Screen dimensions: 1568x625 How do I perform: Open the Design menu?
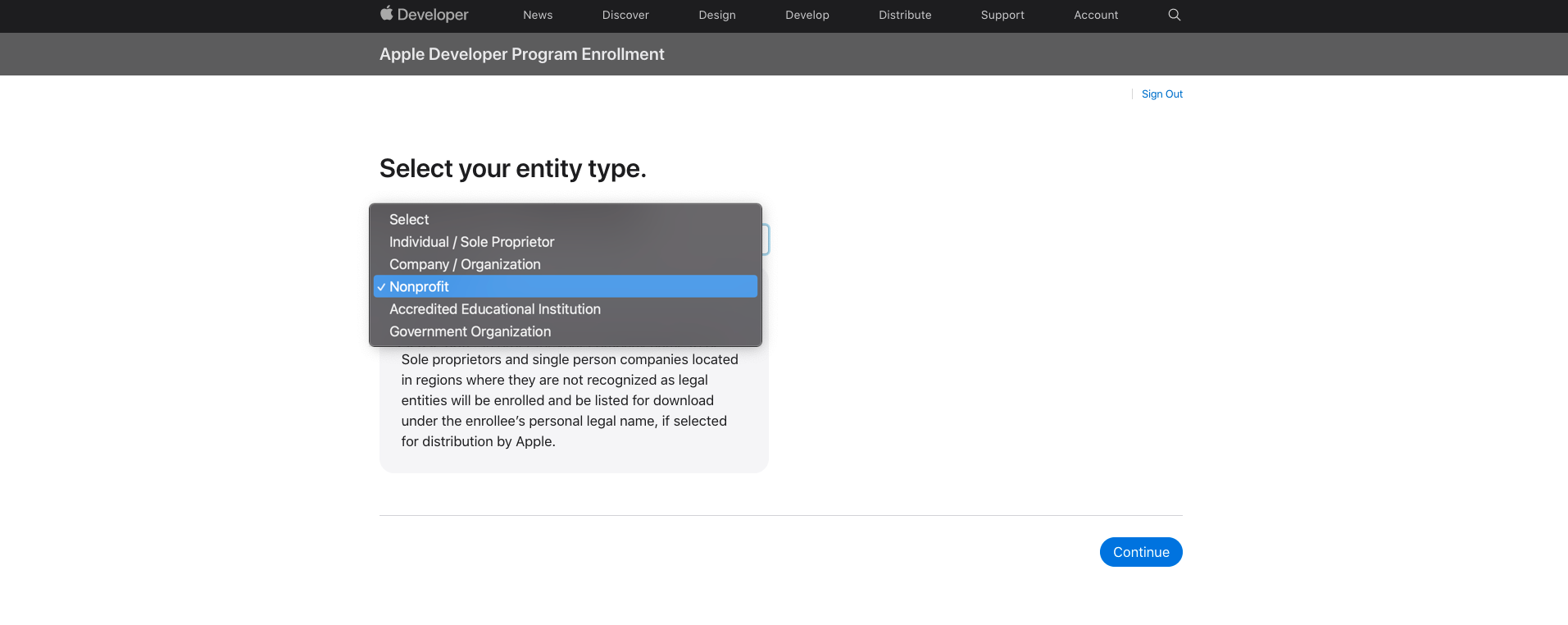coord(716,15)
